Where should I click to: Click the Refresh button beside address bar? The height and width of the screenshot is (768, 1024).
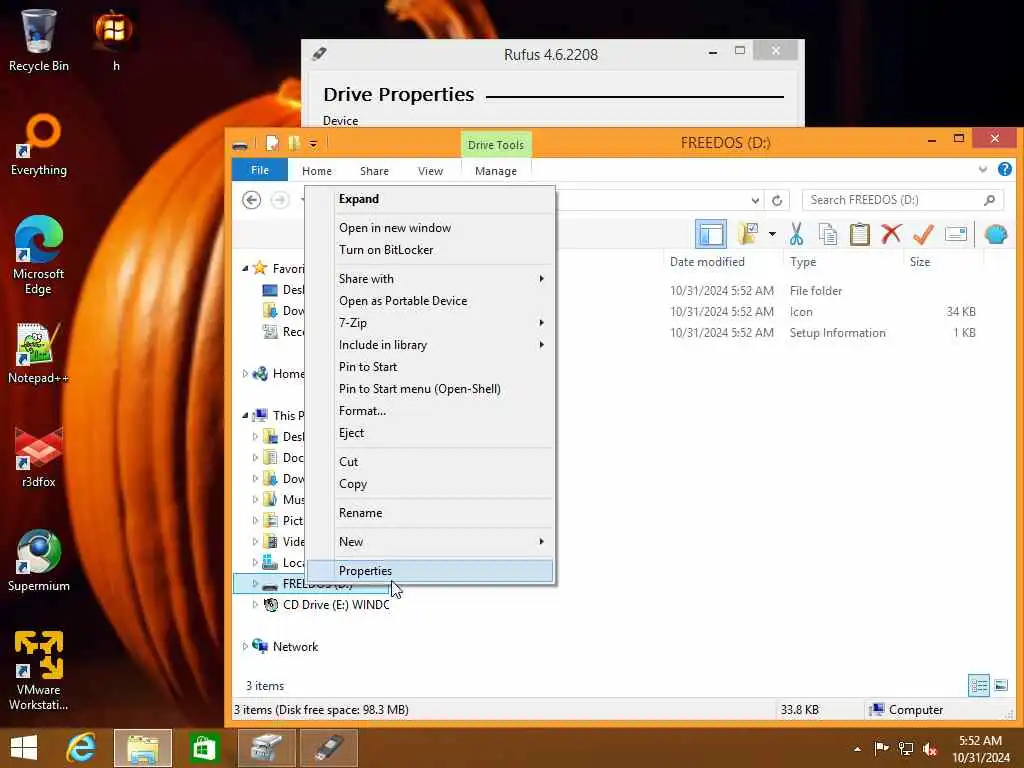[x=777, y=200]
